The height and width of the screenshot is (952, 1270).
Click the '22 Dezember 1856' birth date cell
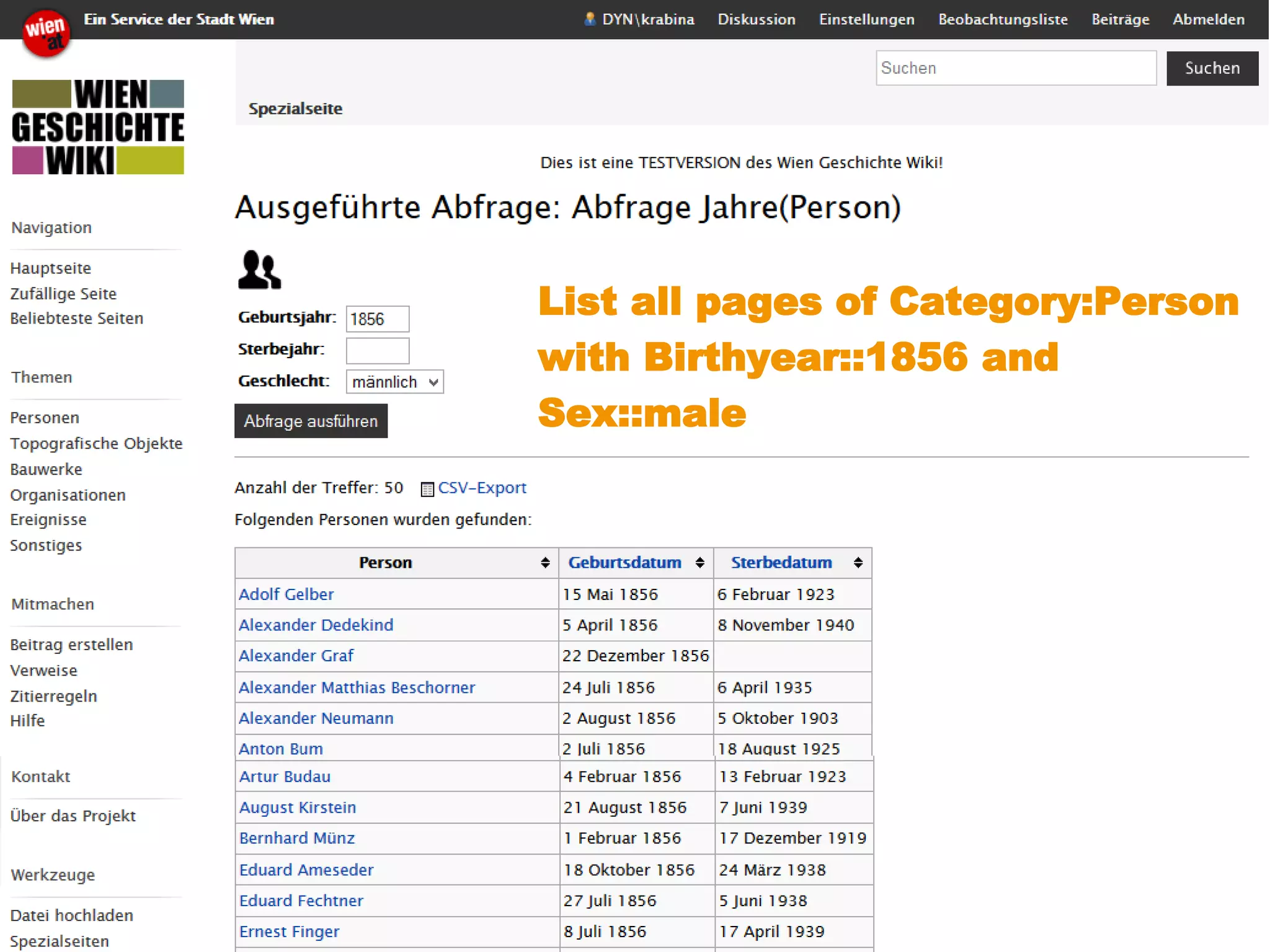[636, 656]
